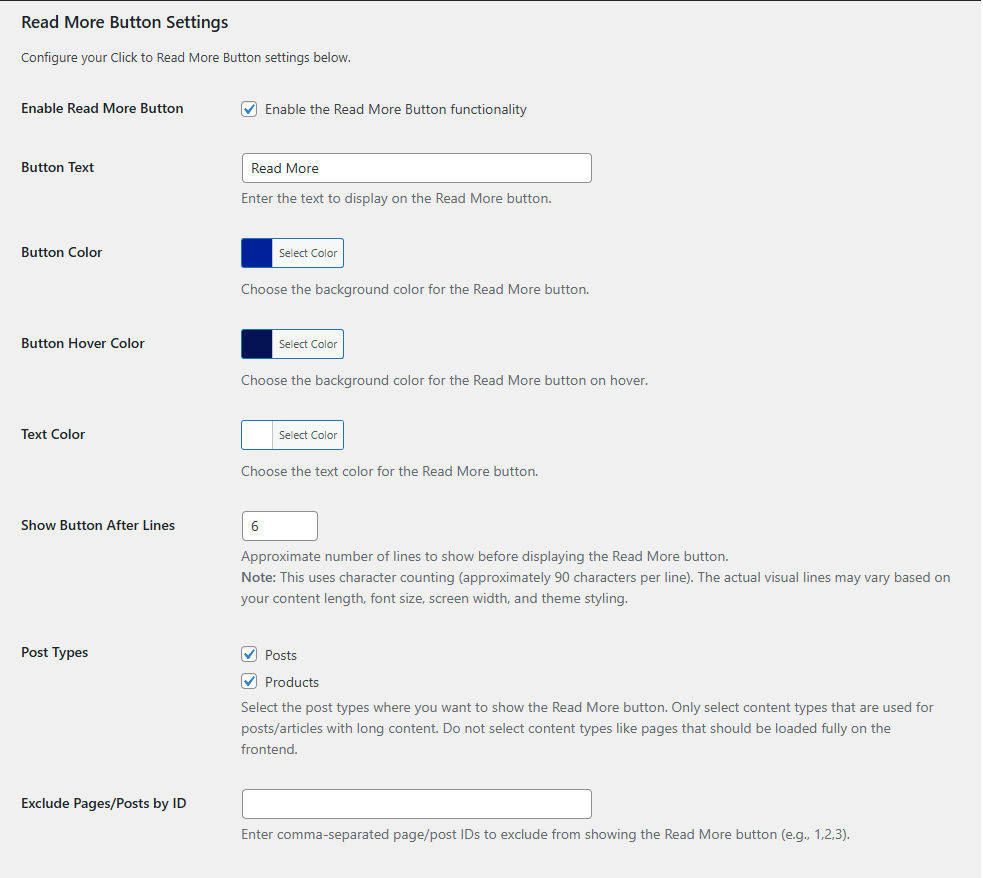Viewport: 983px width, 878px height.
Task: Open Select Color for Text Color
Action: [307, 434]
